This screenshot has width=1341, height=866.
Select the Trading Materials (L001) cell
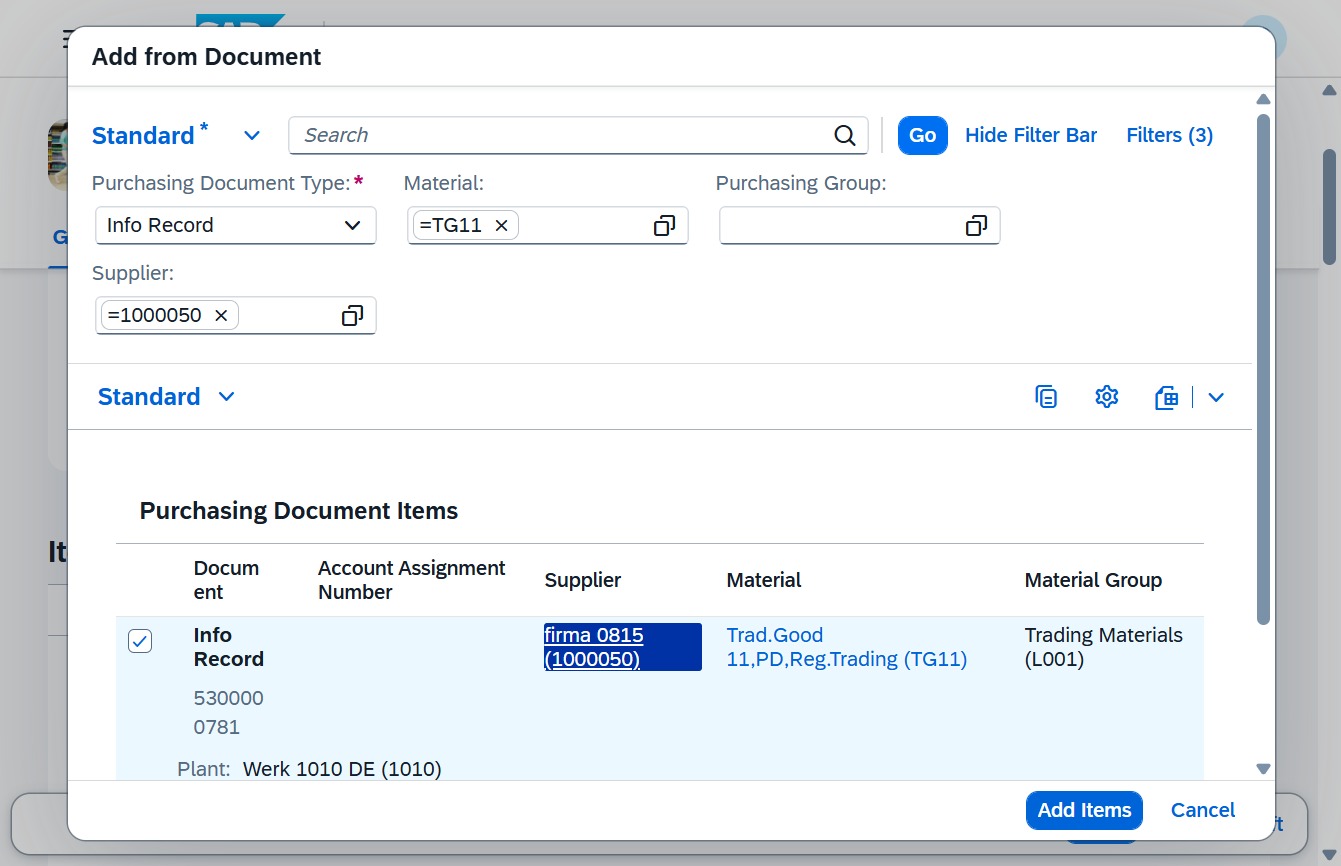click(1104, 647)
